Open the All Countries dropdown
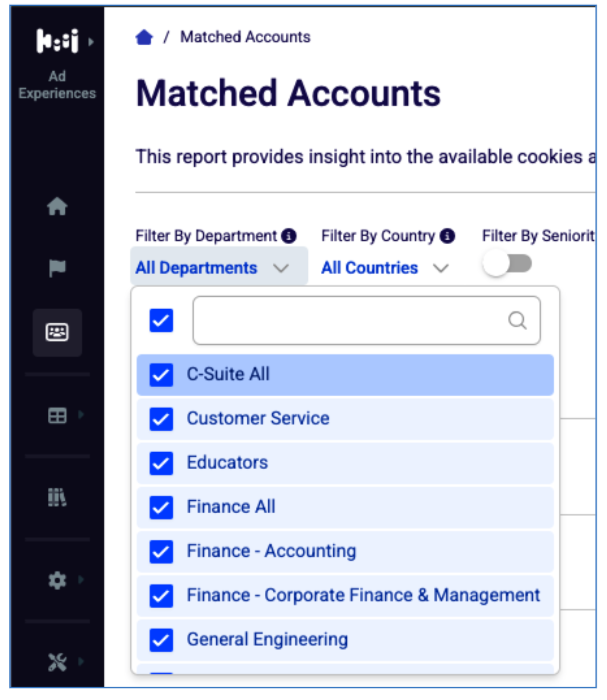The image size is (607, 700). pos(385,268)
